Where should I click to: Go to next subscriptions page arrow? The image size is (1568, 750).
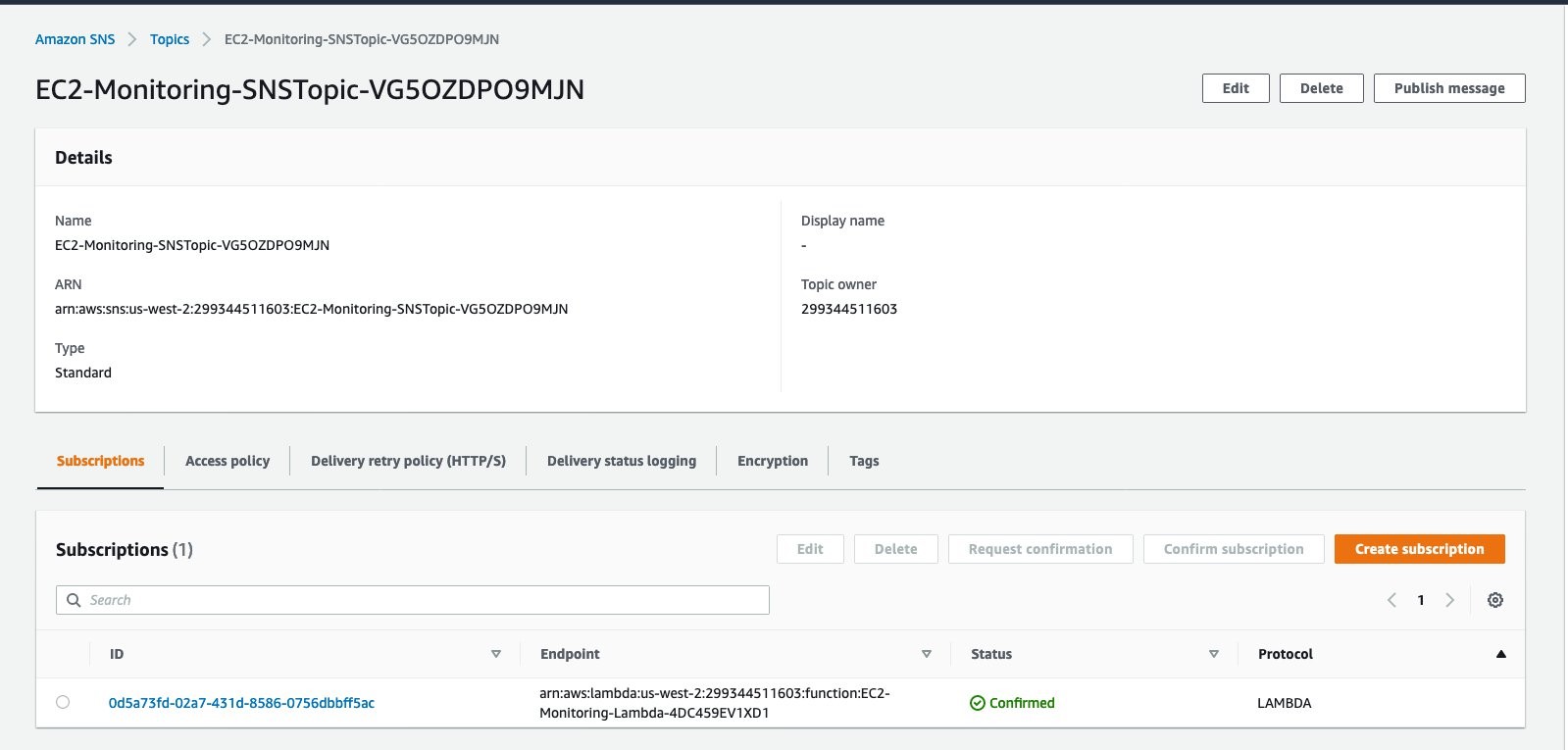[1449, 600]
